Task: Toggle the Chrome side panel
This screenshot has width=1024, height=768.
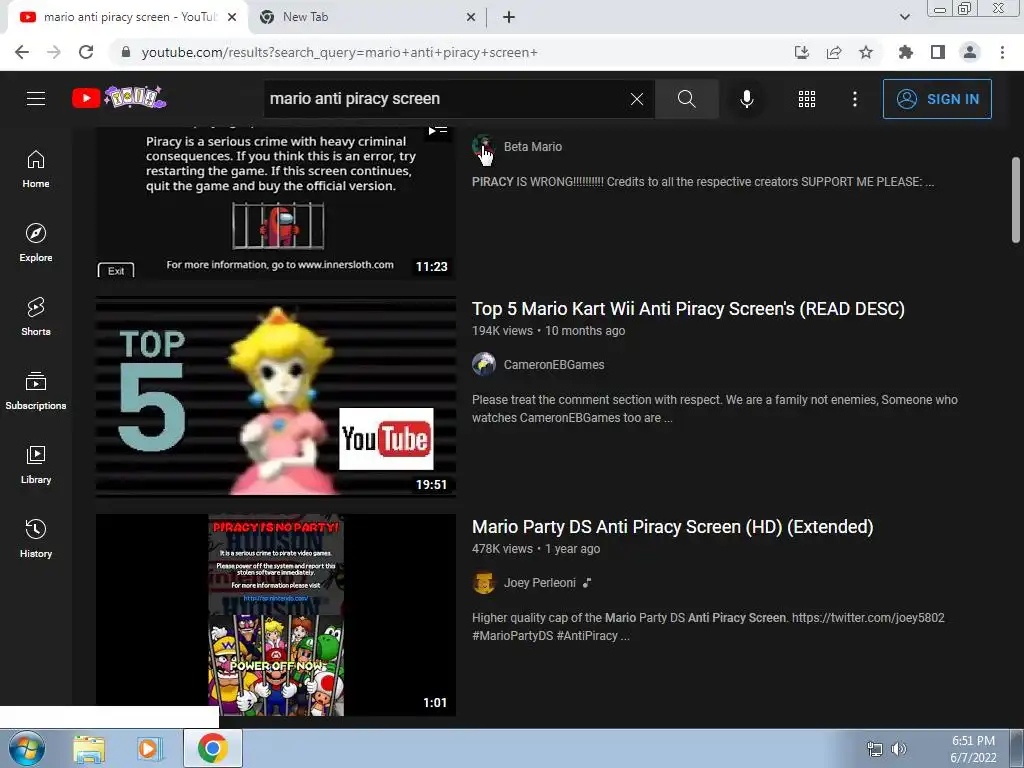Action: click(x=938, y=52)
